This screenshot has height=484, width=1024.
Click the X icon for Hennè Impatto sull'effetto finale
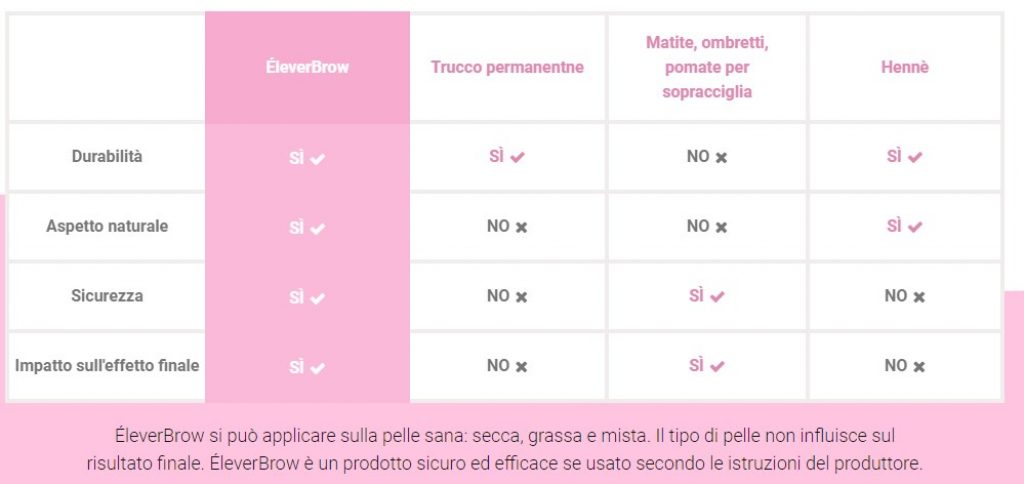919,367
